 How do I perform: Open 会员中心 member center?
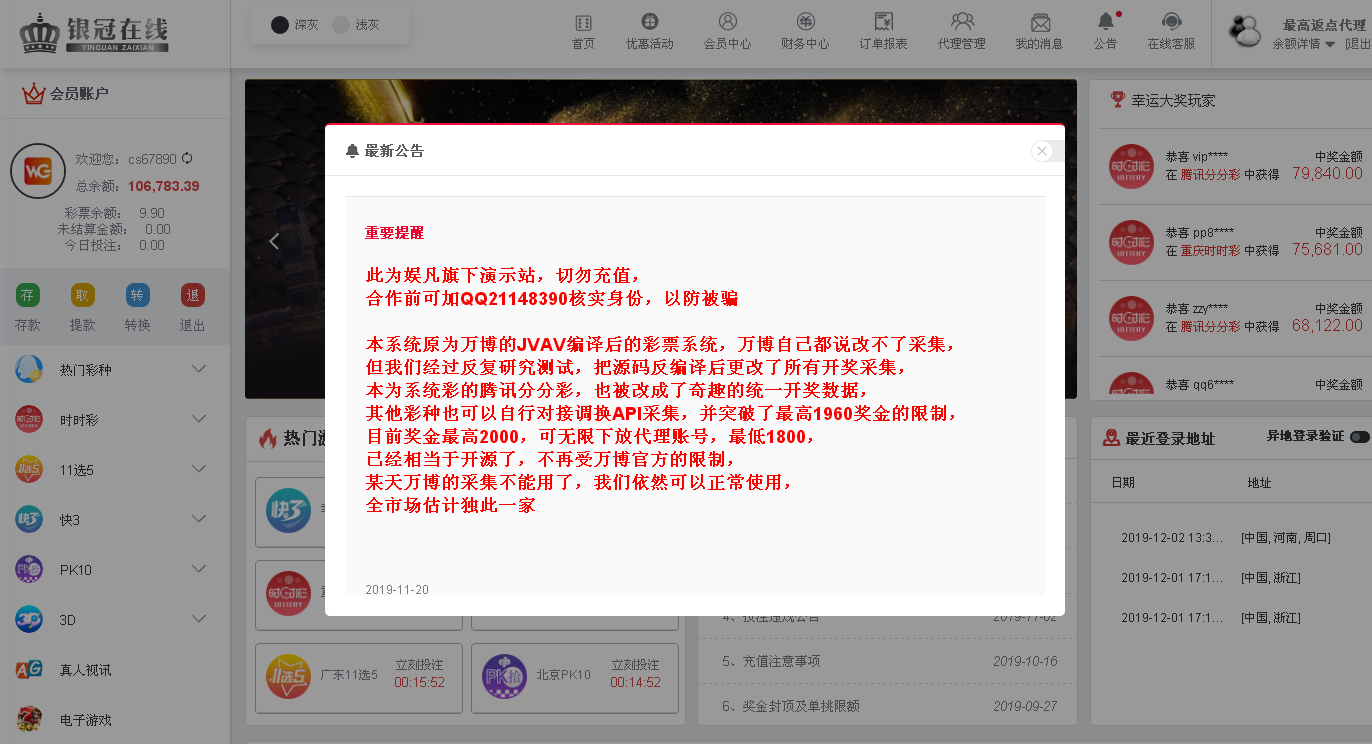click(x=727, y=32)
